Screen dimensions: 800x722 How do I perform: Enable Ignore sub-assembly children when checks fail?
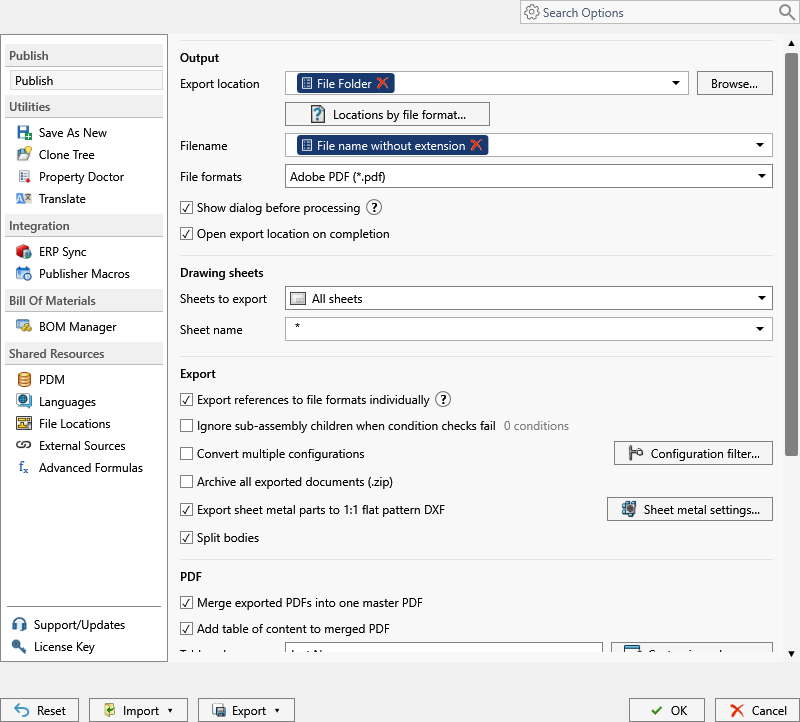pos(186,426)
